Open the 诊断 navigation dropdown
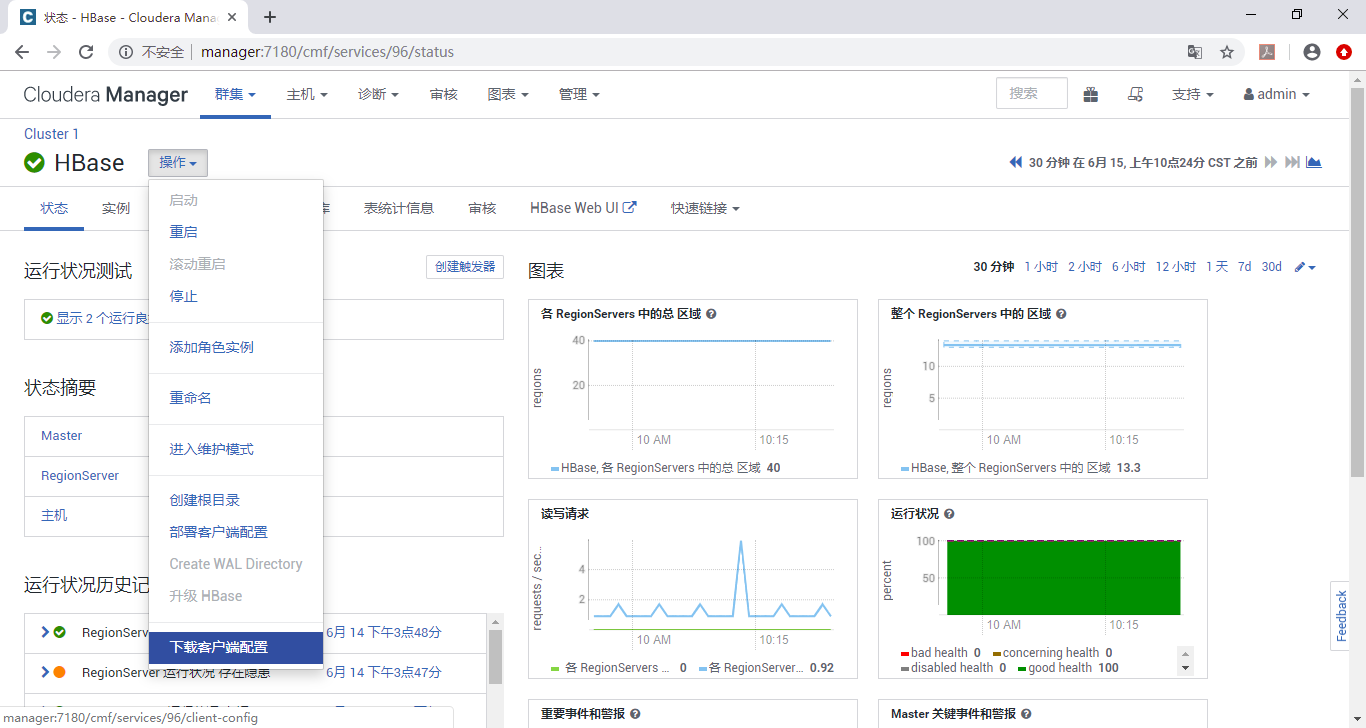This screenshot has height=728, width=1366. tap(378, 94)
